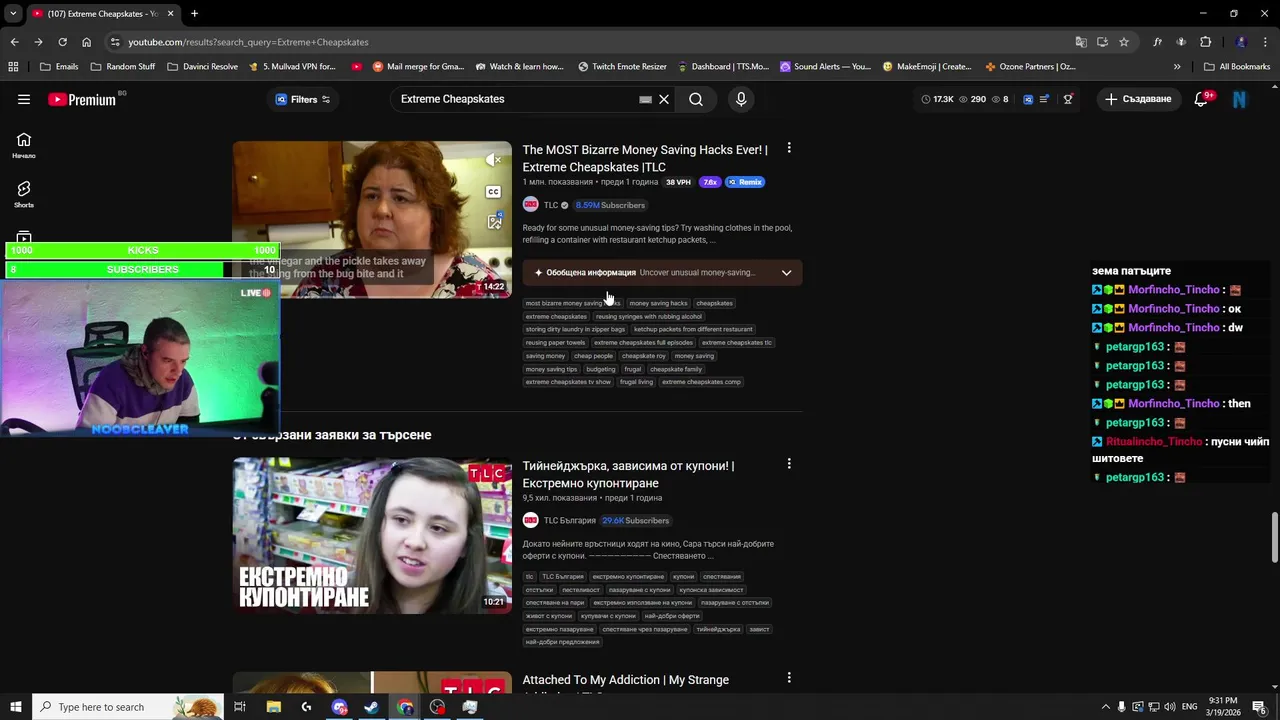Translate this page icon
The height and width of the screenshot is (720, 1280).
click(1081, 42)
